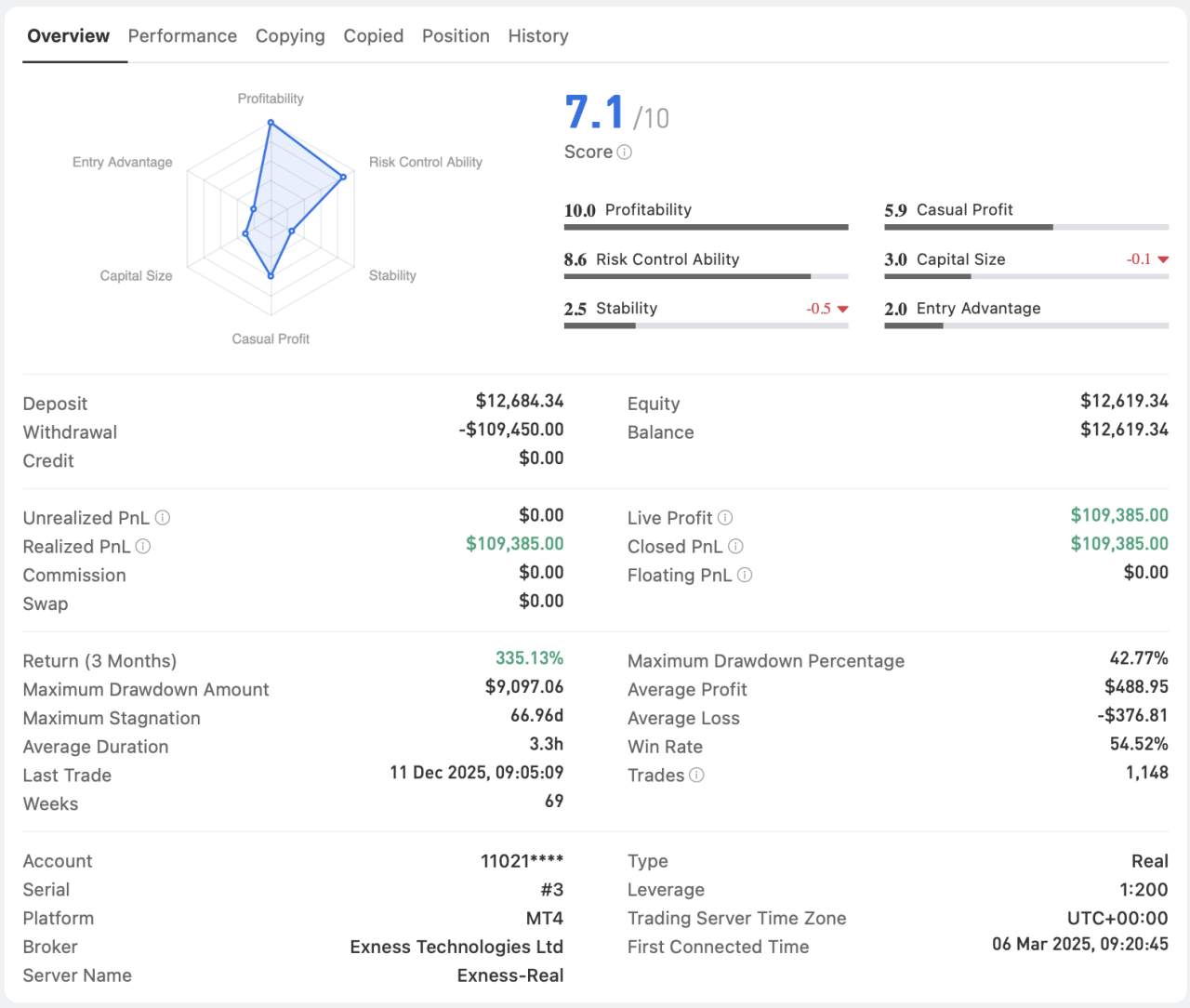Click the Profitability score progress bar
This screenshot has height=1008, width=1190.
tap(706, 227)
